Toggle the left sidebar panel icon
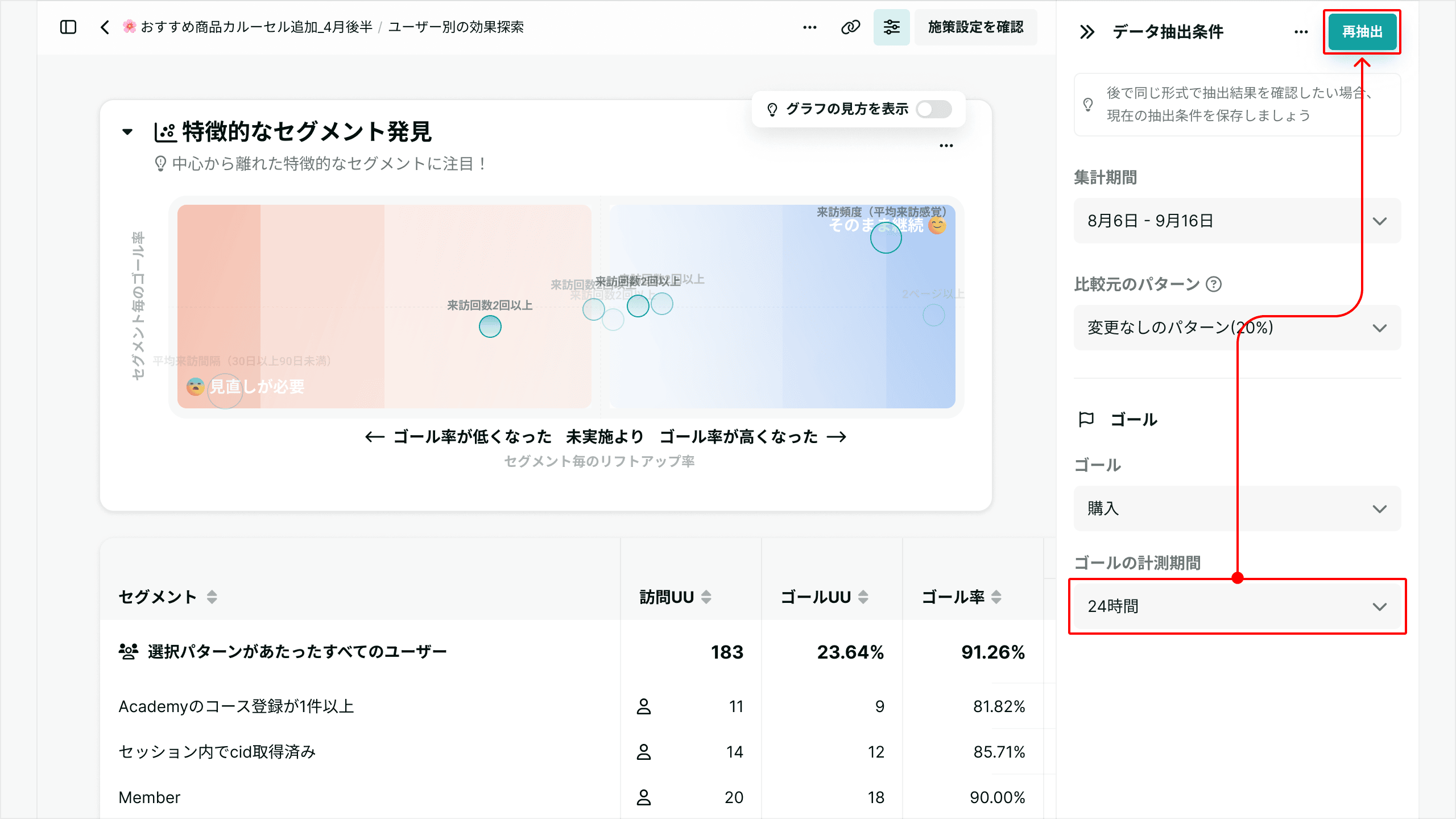The height and width of the screenshot is (819, 1456). [68, 27]
